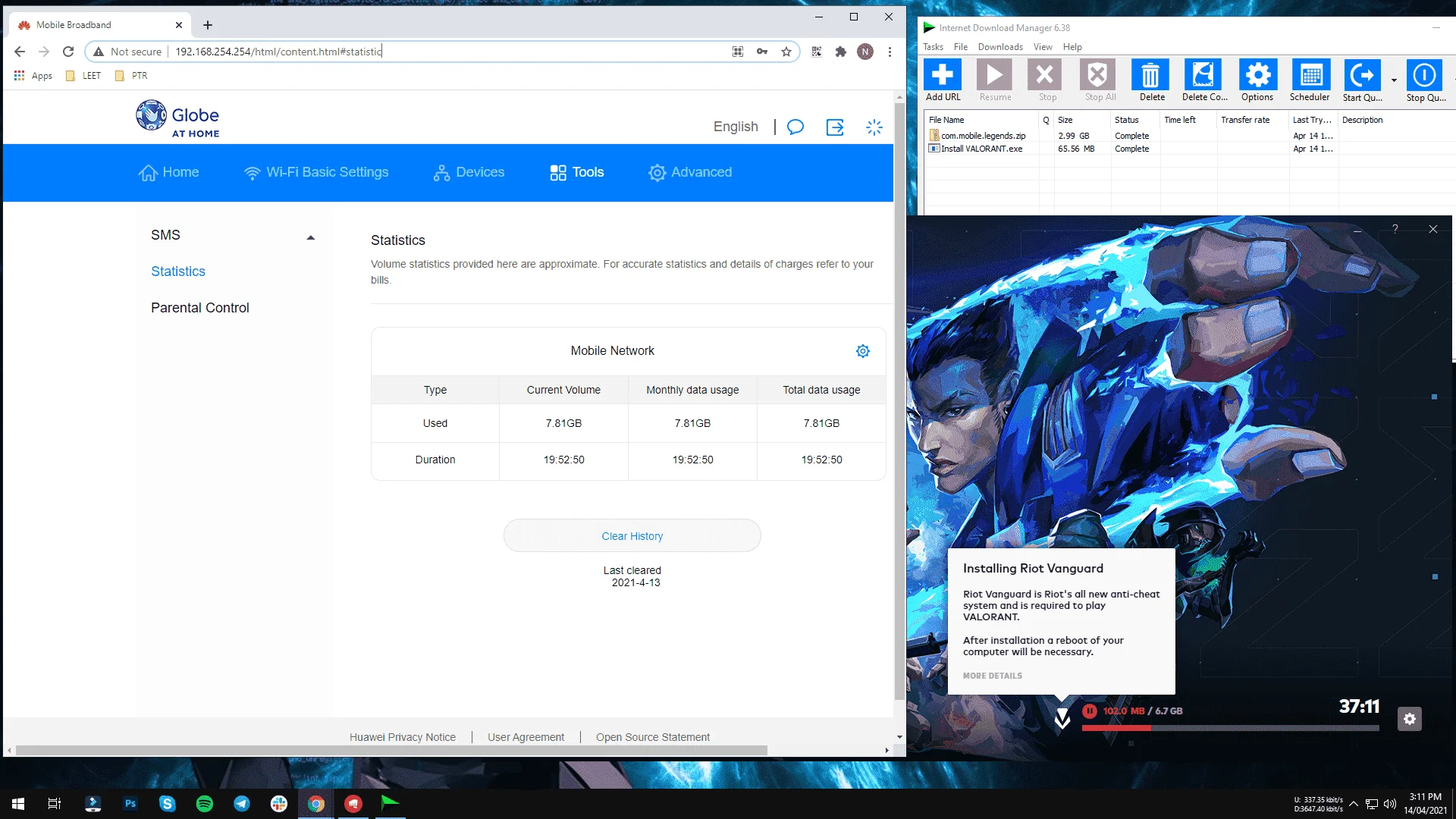1456x819 pixels.
Task: Click the help question mark in Riot installer
Action: pyautogui.click(x=1395, y=229)
